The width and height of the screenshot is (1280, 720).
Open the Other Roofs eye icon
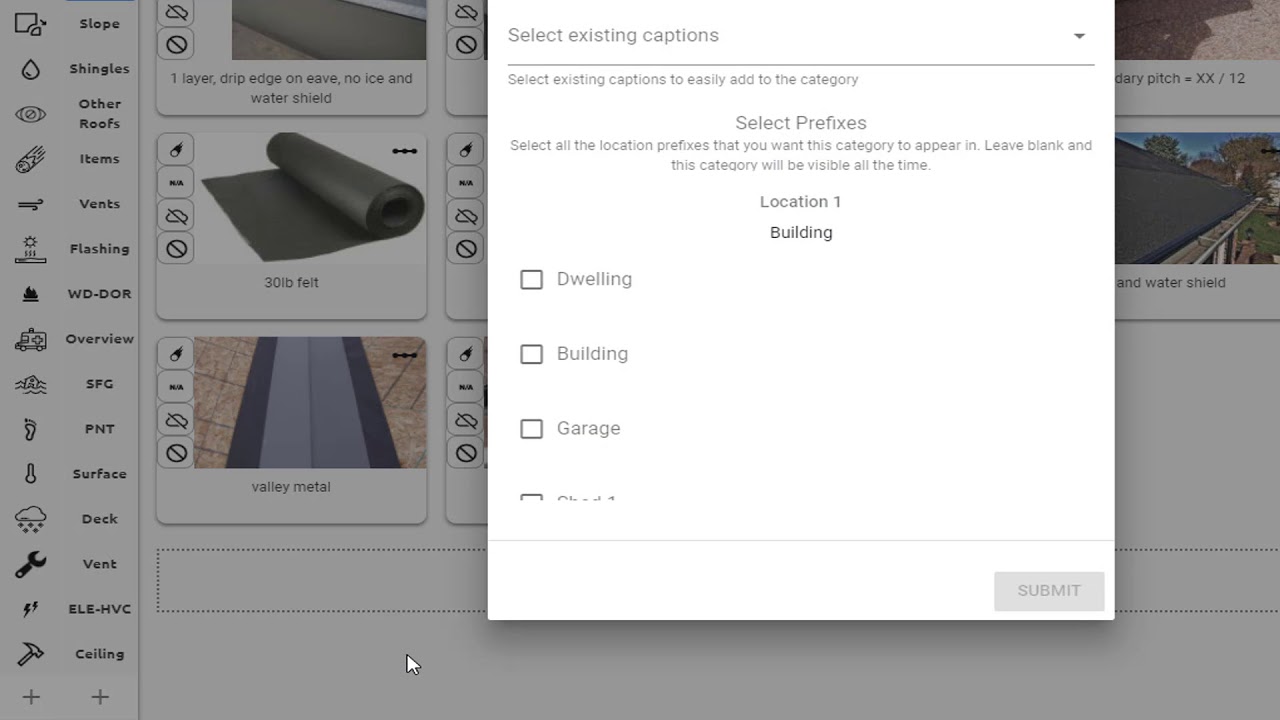click(31, 114)
